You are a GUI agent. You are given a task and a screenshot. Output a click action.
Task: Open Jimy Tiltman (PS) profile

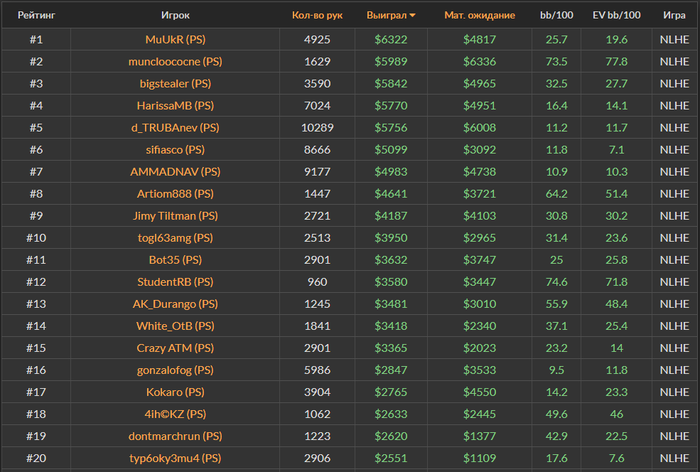[x=175, y=215]
